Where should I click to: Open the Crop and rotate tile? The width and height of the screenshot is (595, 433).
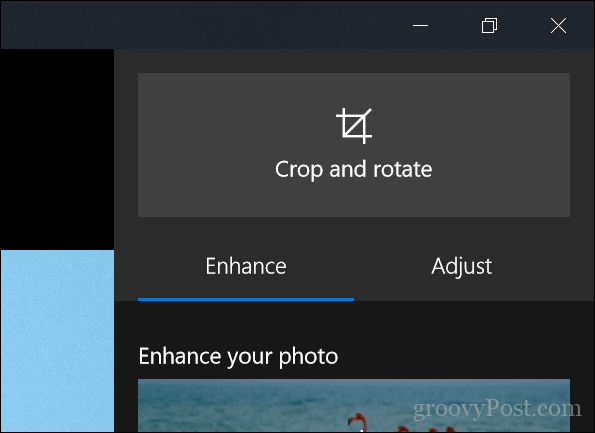(x=354, y=145)
